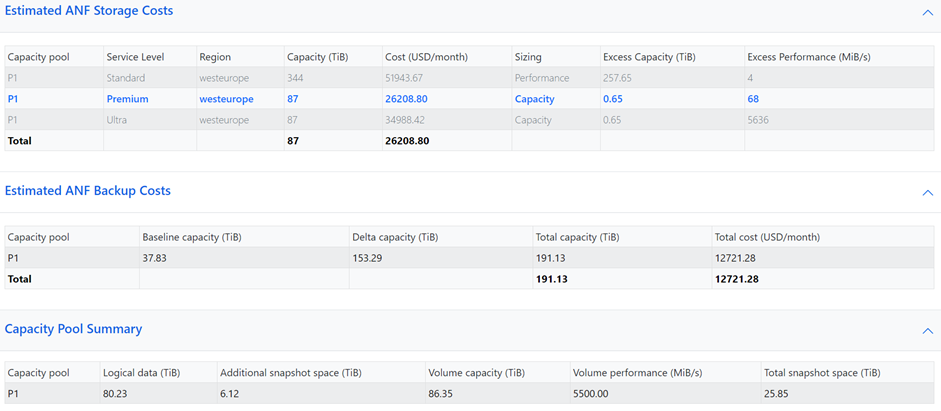Image resolution: width=941 pixels, height=411 pixels.
Task: Click volume capacity value 86.35
Action: (x=440, y=394)
